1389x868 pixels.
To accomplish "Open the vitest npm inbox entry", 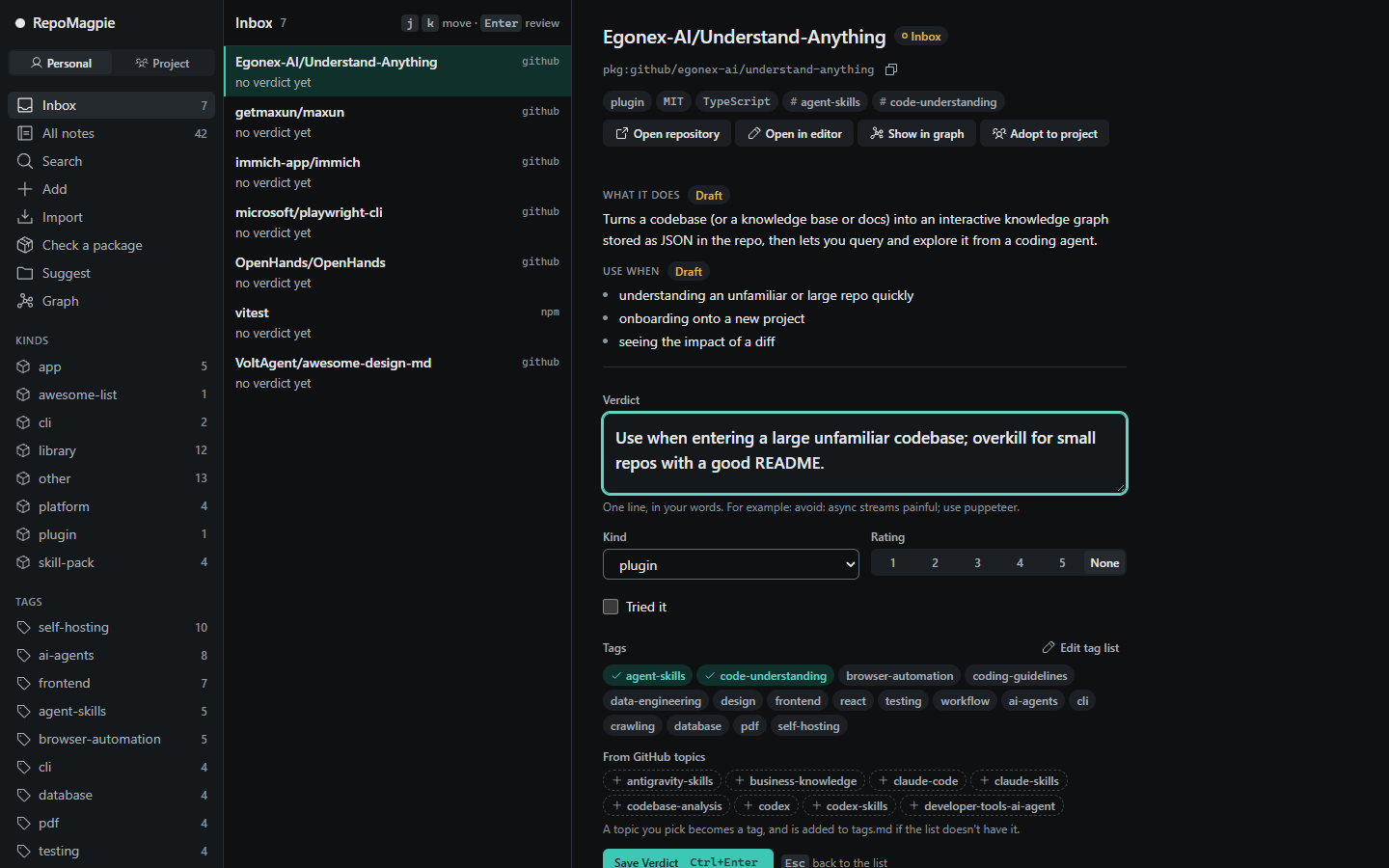I will pyautogui.click(x=397, y=322).
